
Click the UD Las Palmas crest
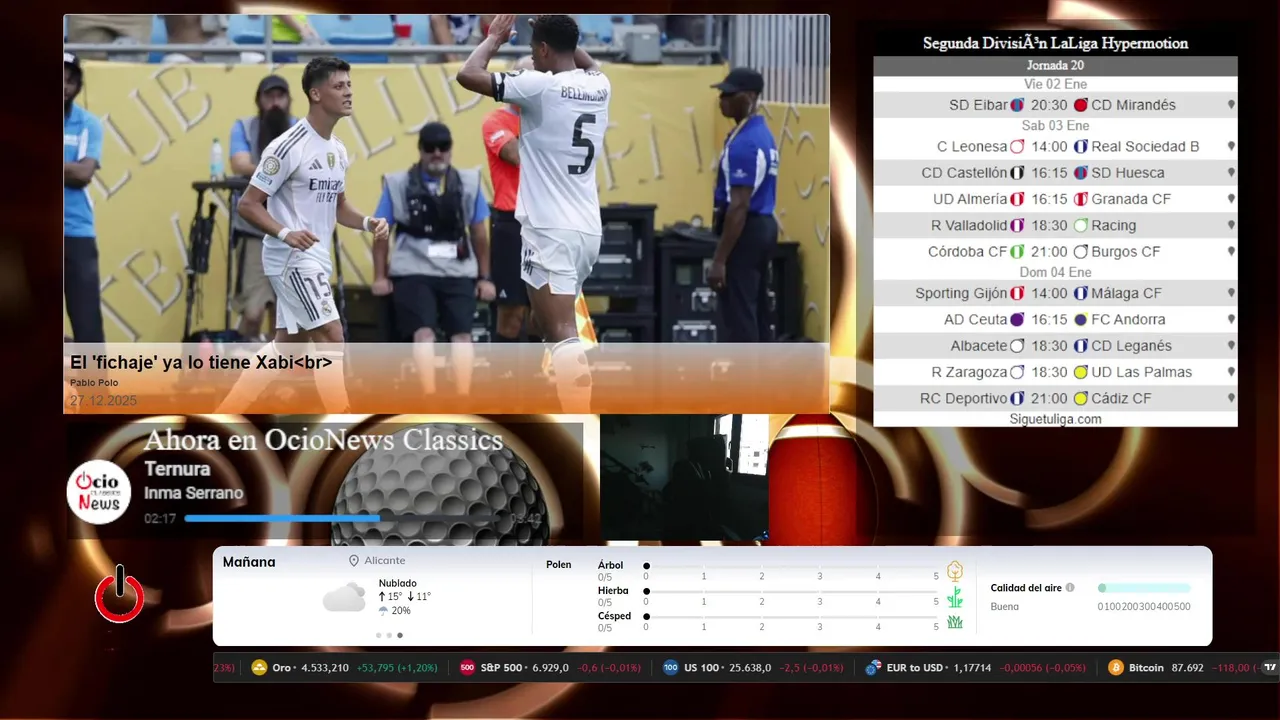pos(1080,372)
